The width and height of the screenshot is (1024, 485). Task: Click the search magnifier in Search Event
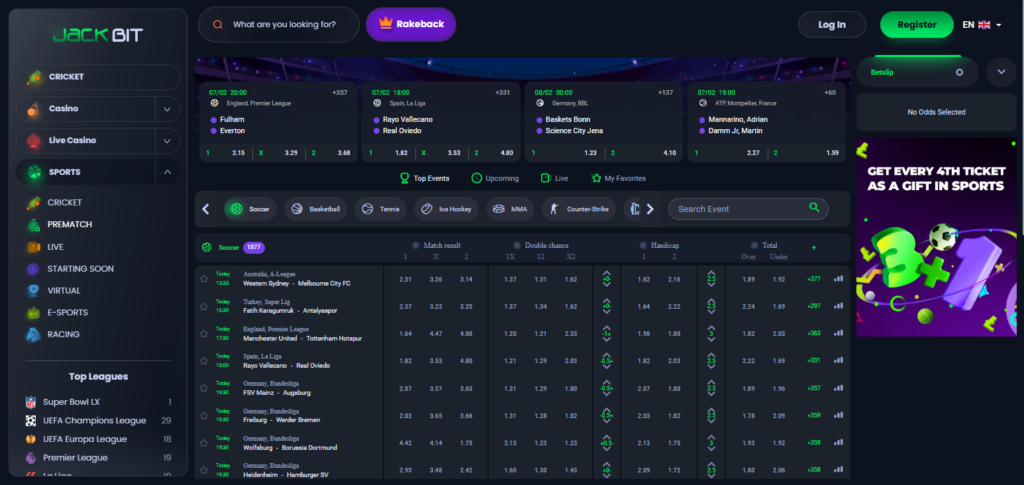[815, 208]
